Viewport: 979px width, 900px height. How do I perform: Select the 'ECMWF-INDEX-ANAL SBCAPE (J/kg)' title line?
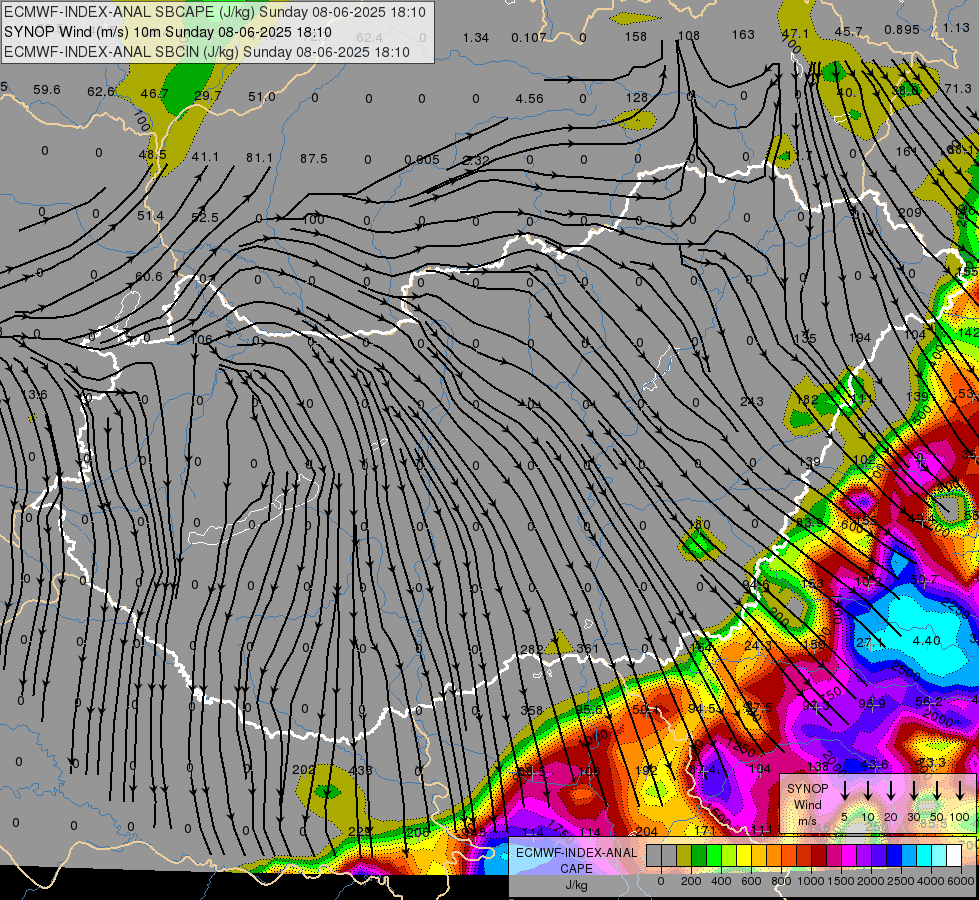215,12
